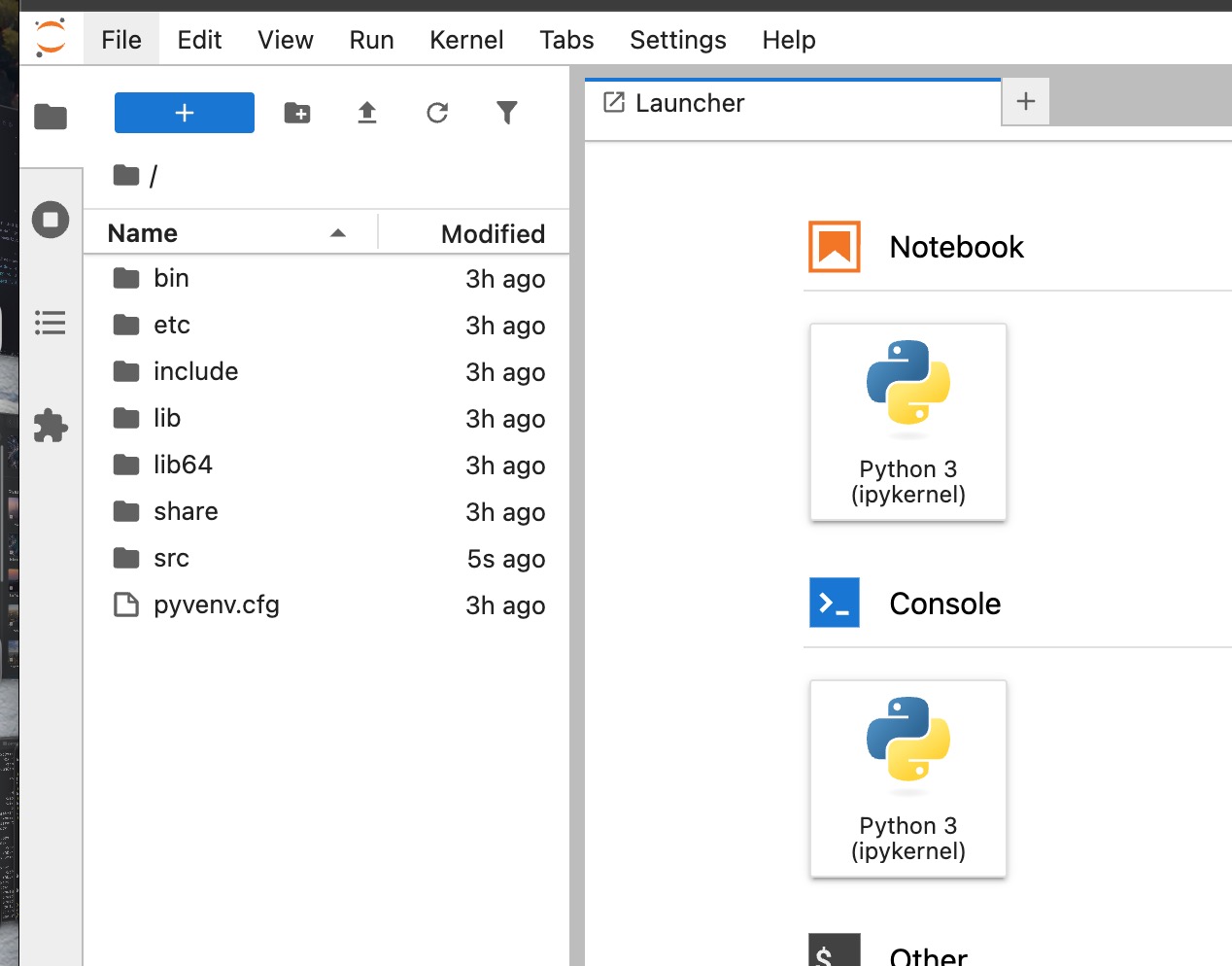
Task: Open the Extension Manager puzzle icon
Action: 51,426
